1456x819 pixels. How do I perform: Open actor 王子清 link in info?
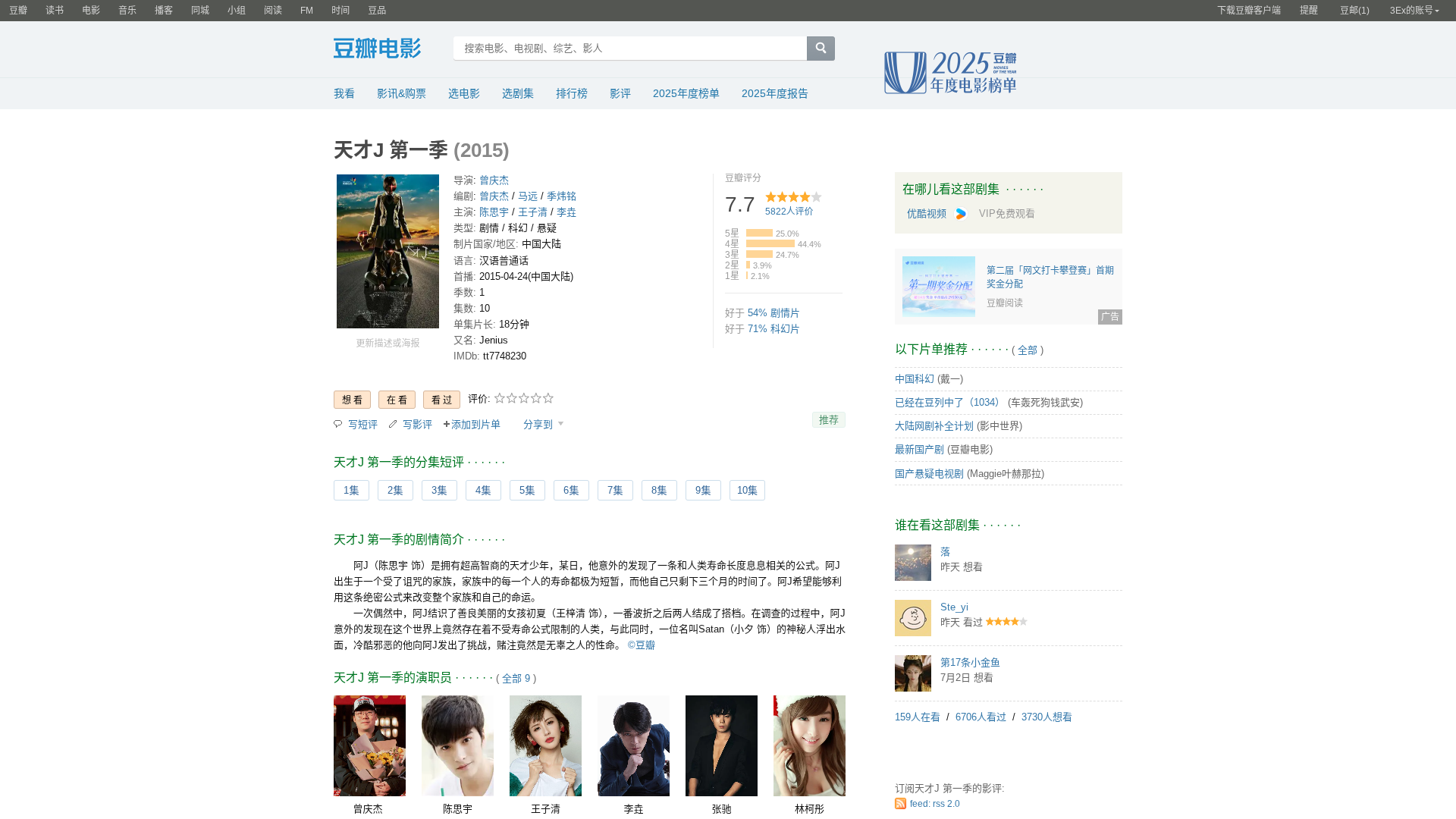(x=532, y=212)
